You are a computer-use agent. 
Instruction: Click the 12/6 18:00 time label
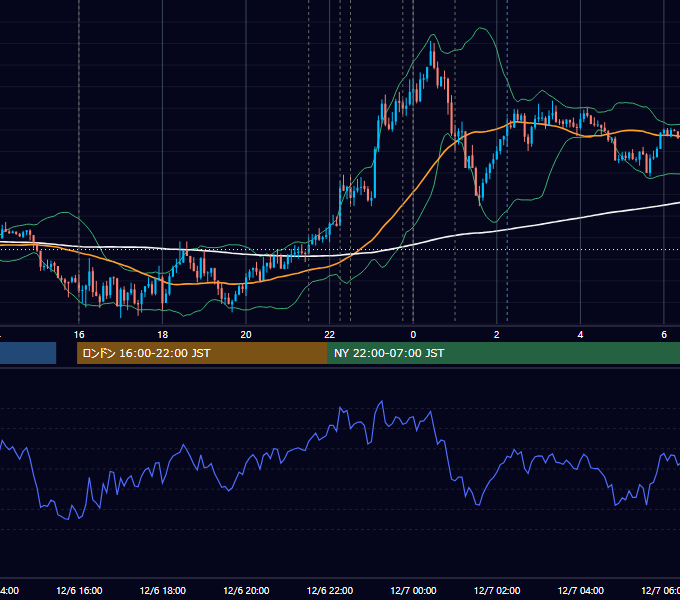[163, 590]
